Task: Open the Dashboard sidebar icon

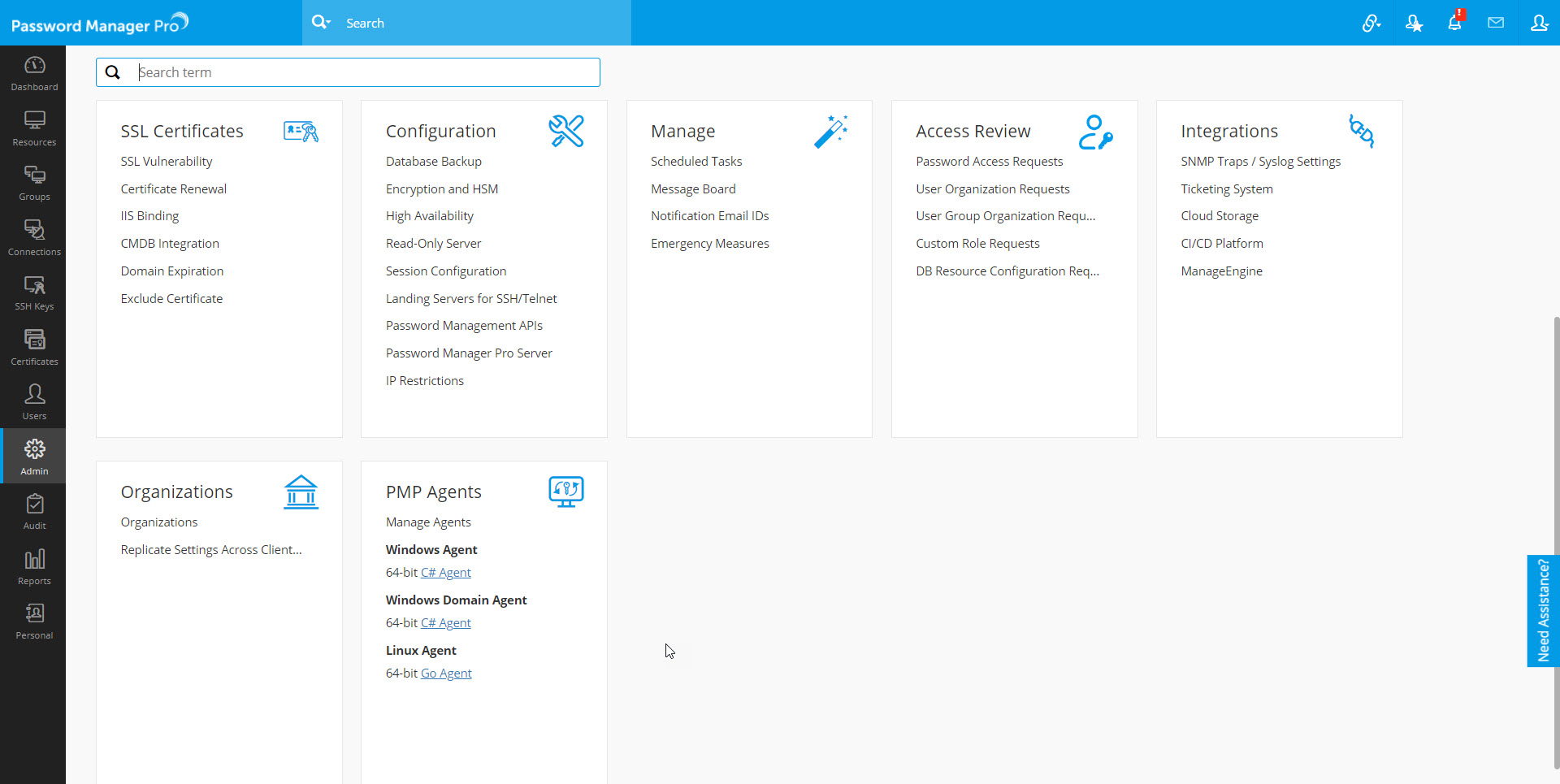Action: [34, 73]
